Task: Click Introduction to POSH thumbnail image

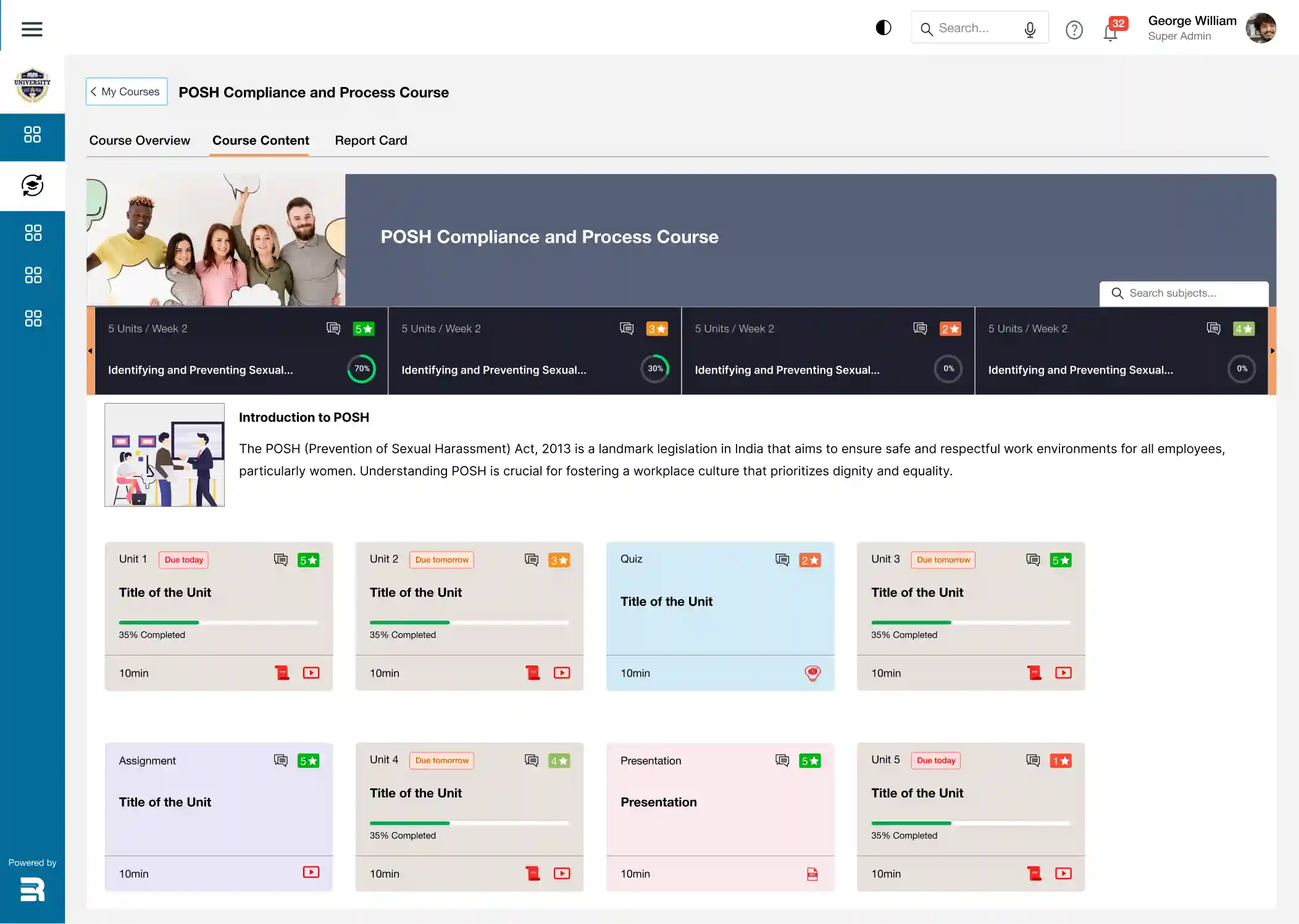Action: 164,455
